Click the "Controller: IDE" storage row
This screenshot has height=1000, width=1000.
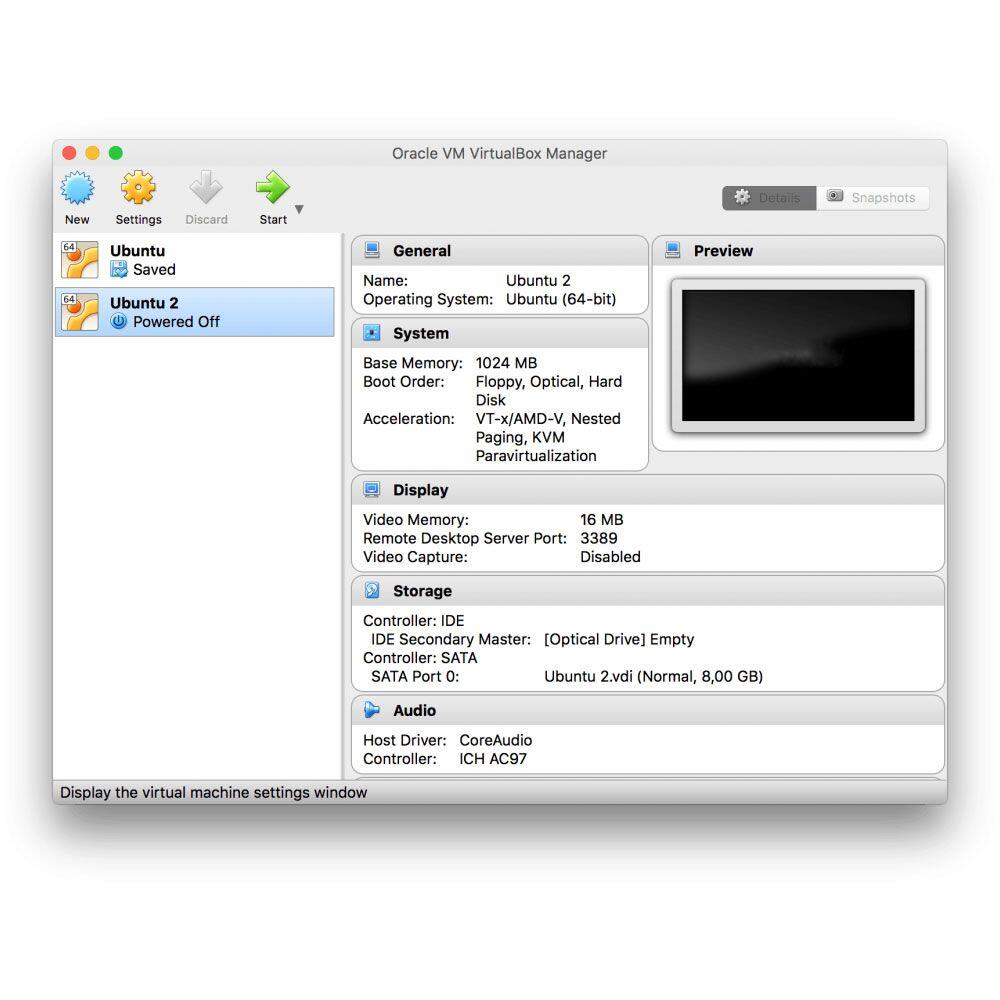(x=414, y=621)
